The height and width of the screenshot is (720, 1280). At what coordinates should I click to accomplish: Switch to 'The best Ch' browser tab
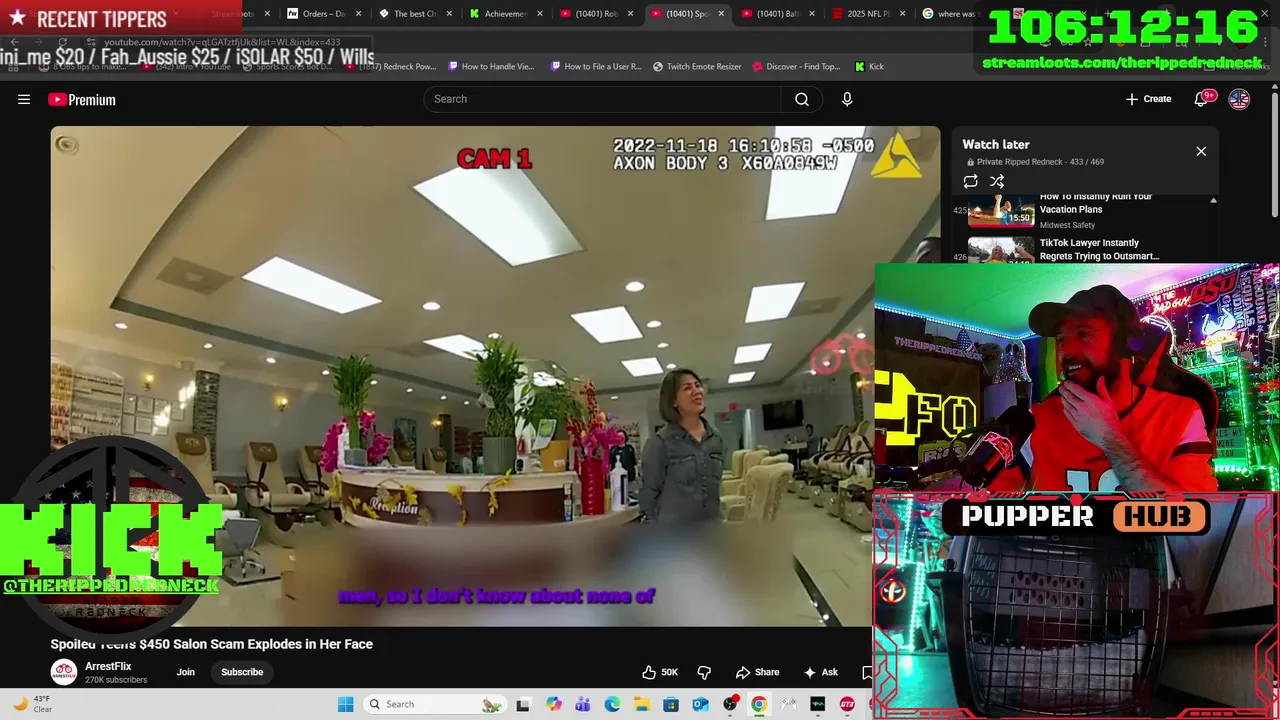click(414, 14)
